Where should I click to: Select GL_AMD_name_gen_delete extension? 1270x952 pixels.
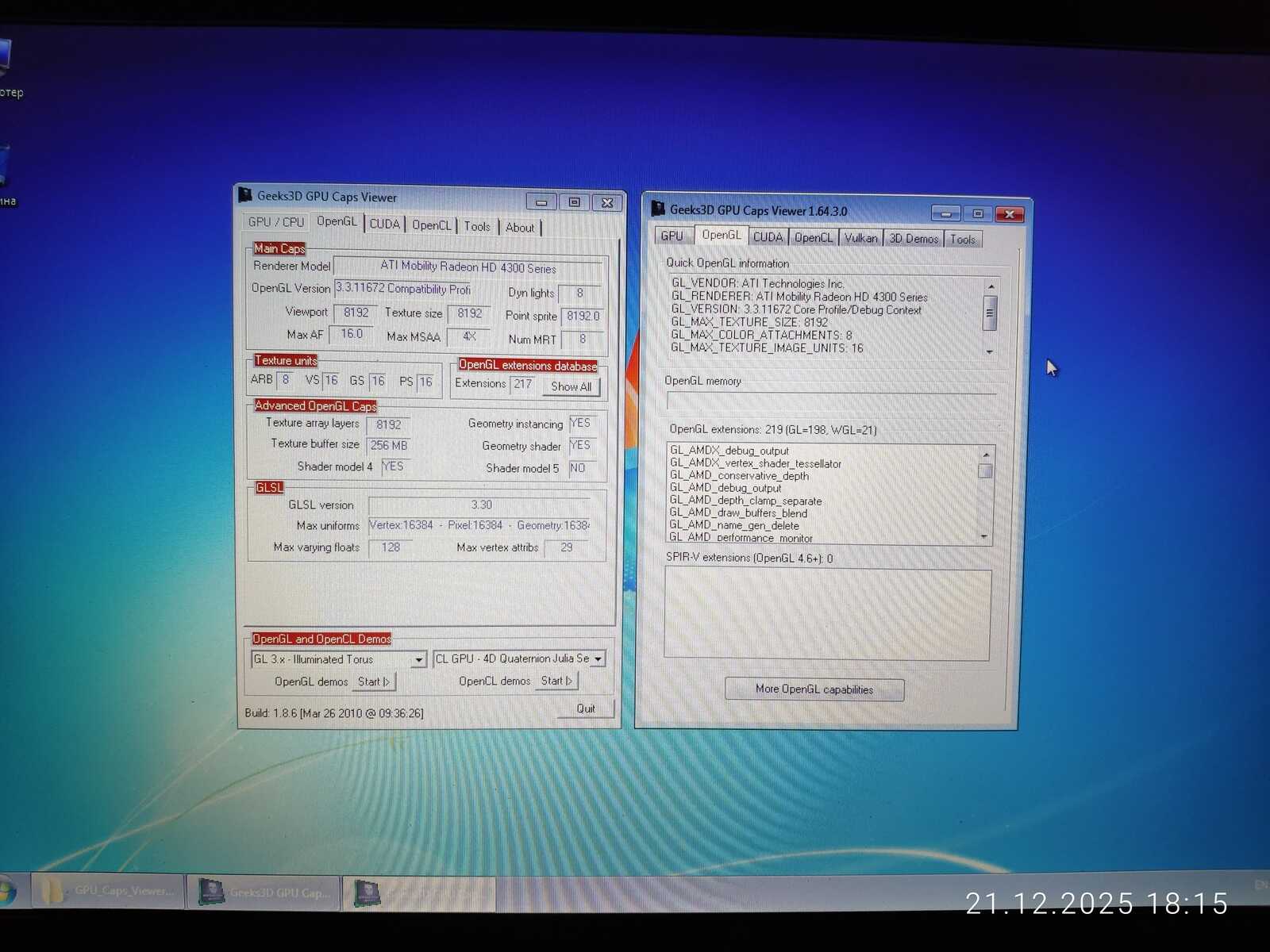pyautogui.click(x=734, y=525)
